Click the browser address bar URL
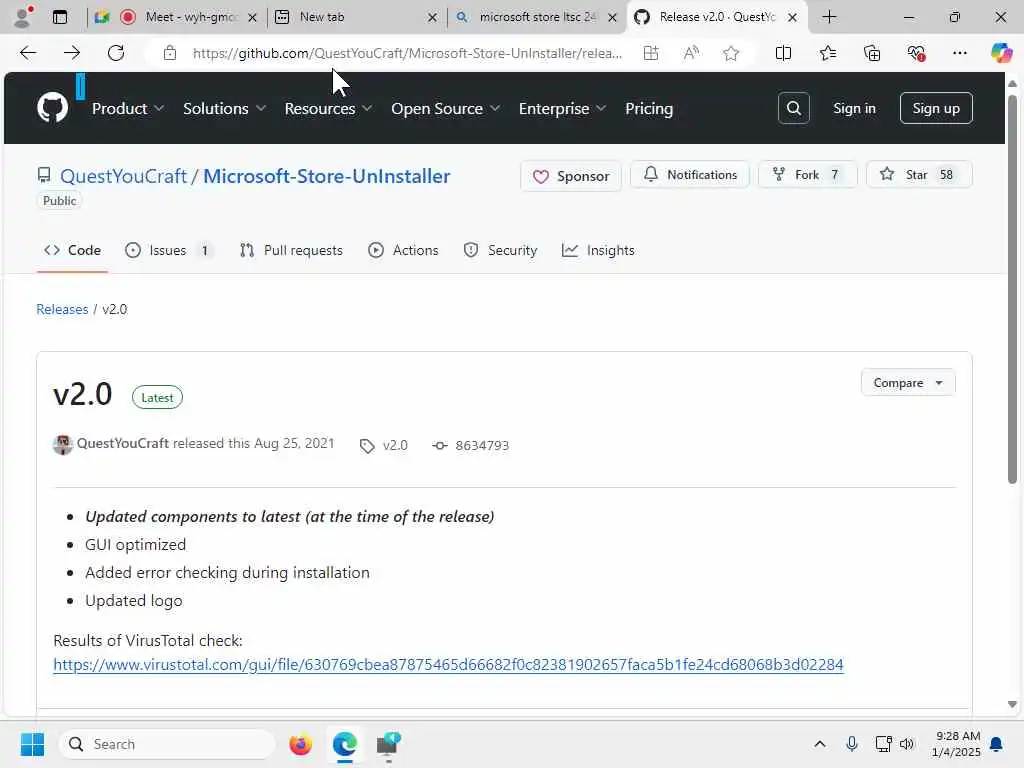The width and height of the screenshot is (1024, 768). pyautogui.click(x=407, y=53)
